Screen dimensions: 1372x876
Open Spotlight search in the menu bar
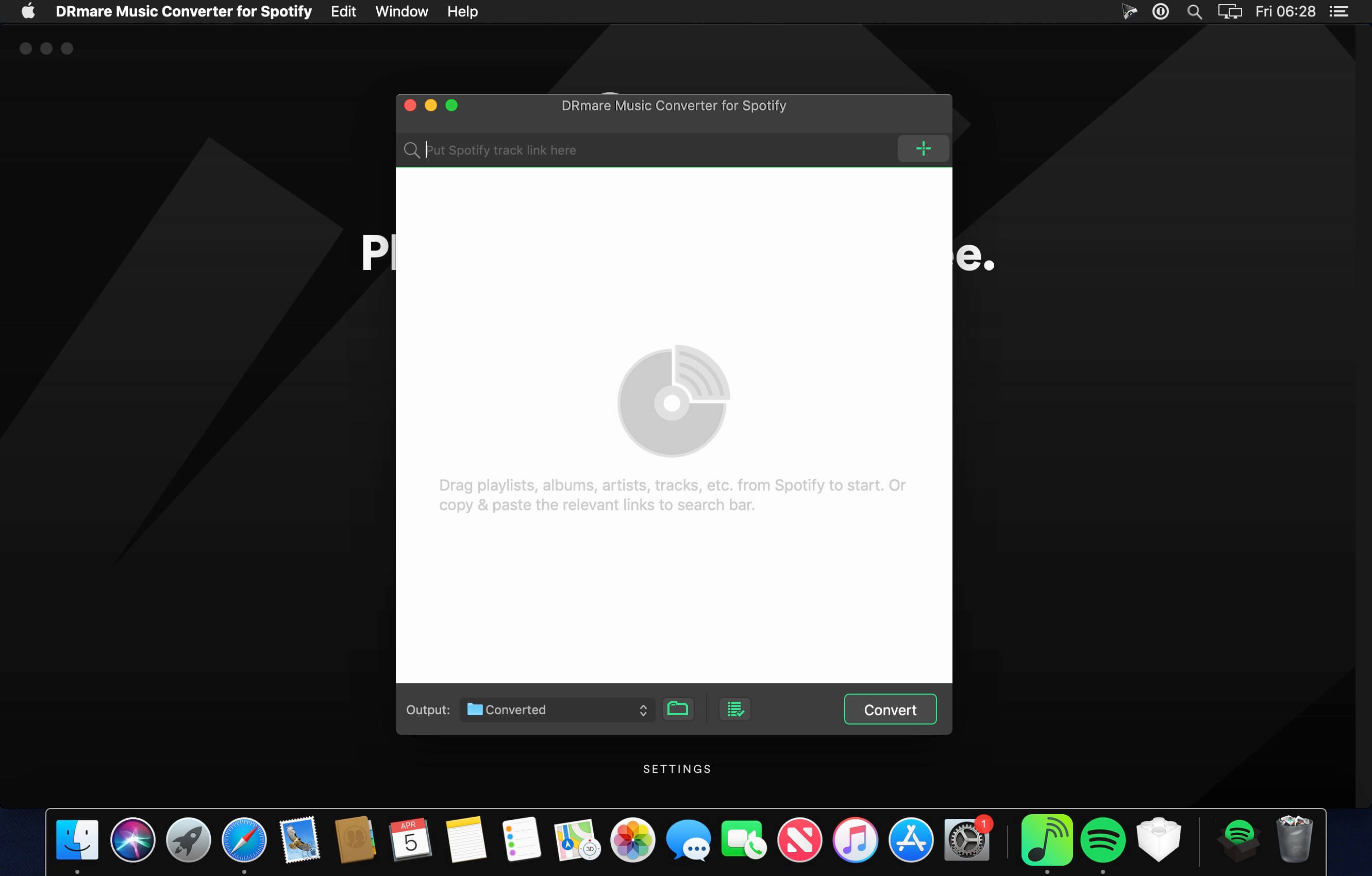(1194, 11)
